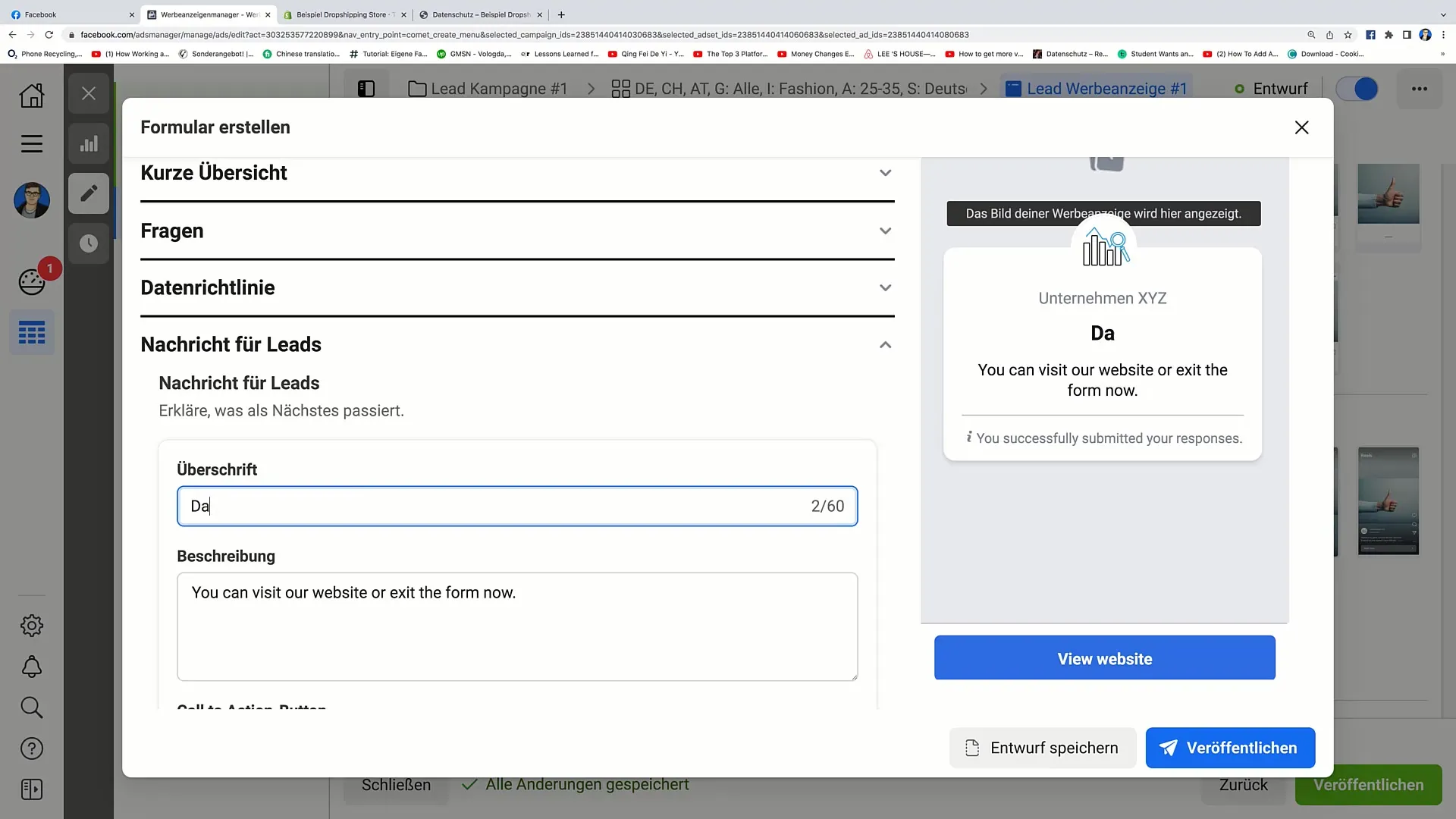Click the View website preview button
This screenshot has width=1456, height=819.
tap(1104, 658)
